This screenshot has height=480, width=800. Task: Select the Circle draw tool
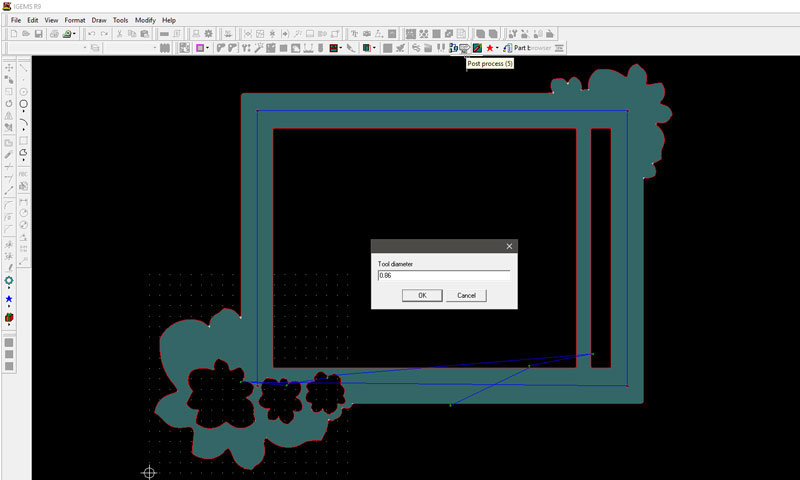click(23, 104)
